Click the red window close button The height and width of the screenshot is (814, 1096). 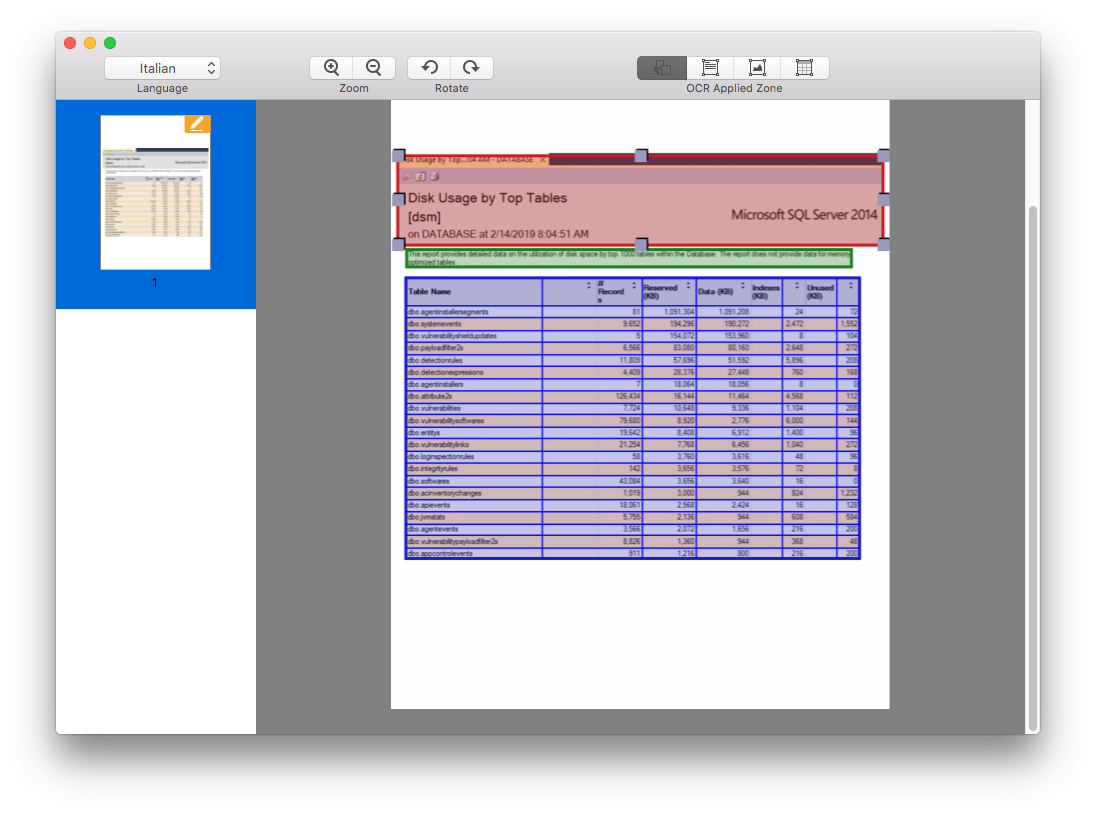[70, 43]
